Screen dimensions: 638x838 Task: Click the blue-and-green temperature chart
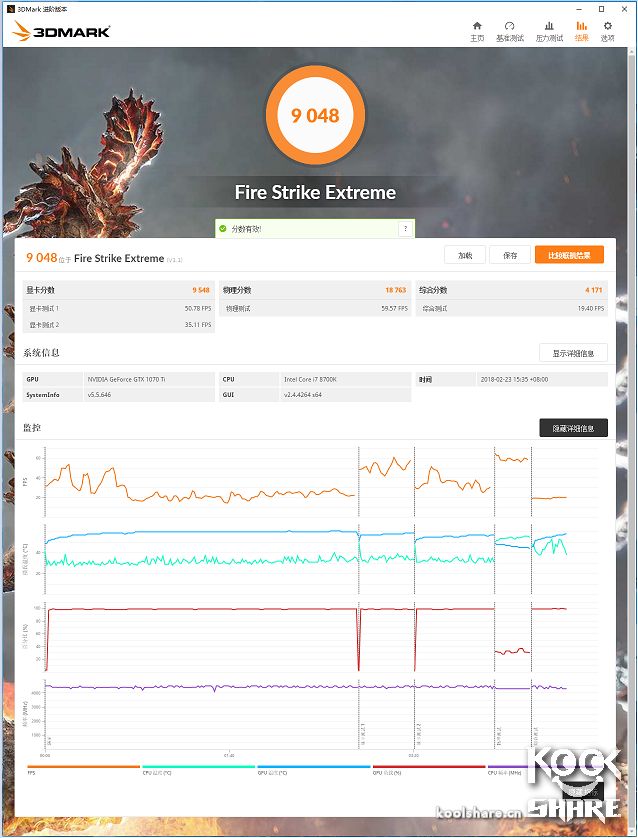(x=306, y=558)
